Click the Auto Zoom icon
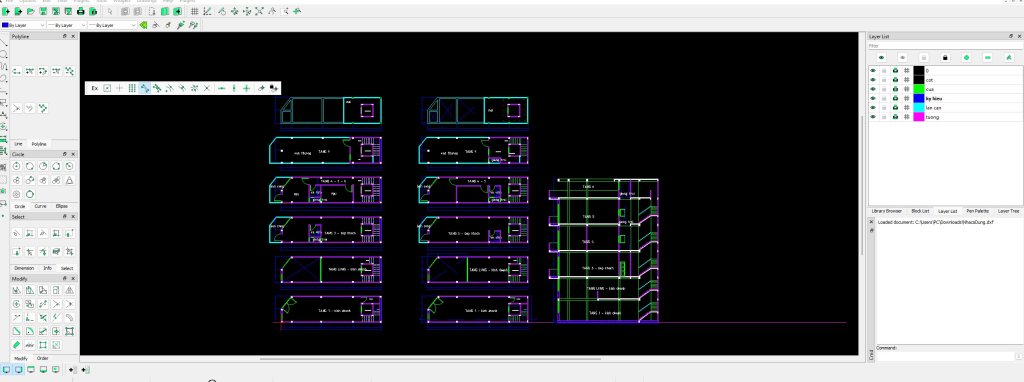Image resolution: width=1024 pixels, height=382 pixels. (x=259, y=11)
